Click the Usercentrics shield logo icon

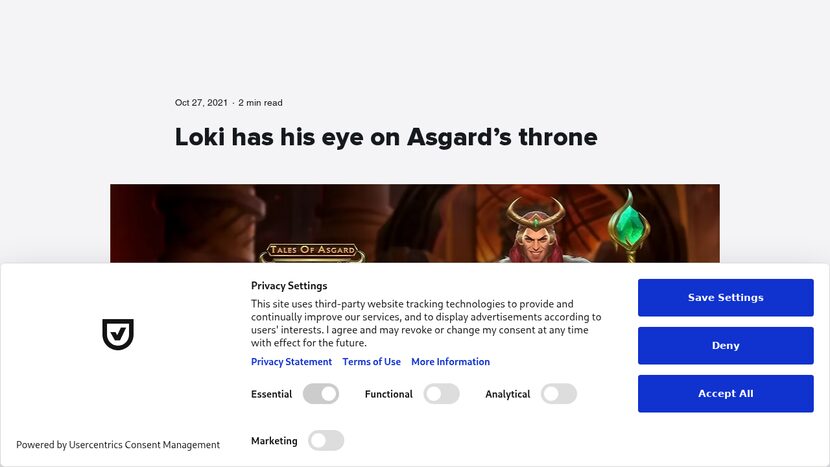[x=118, y=334]
